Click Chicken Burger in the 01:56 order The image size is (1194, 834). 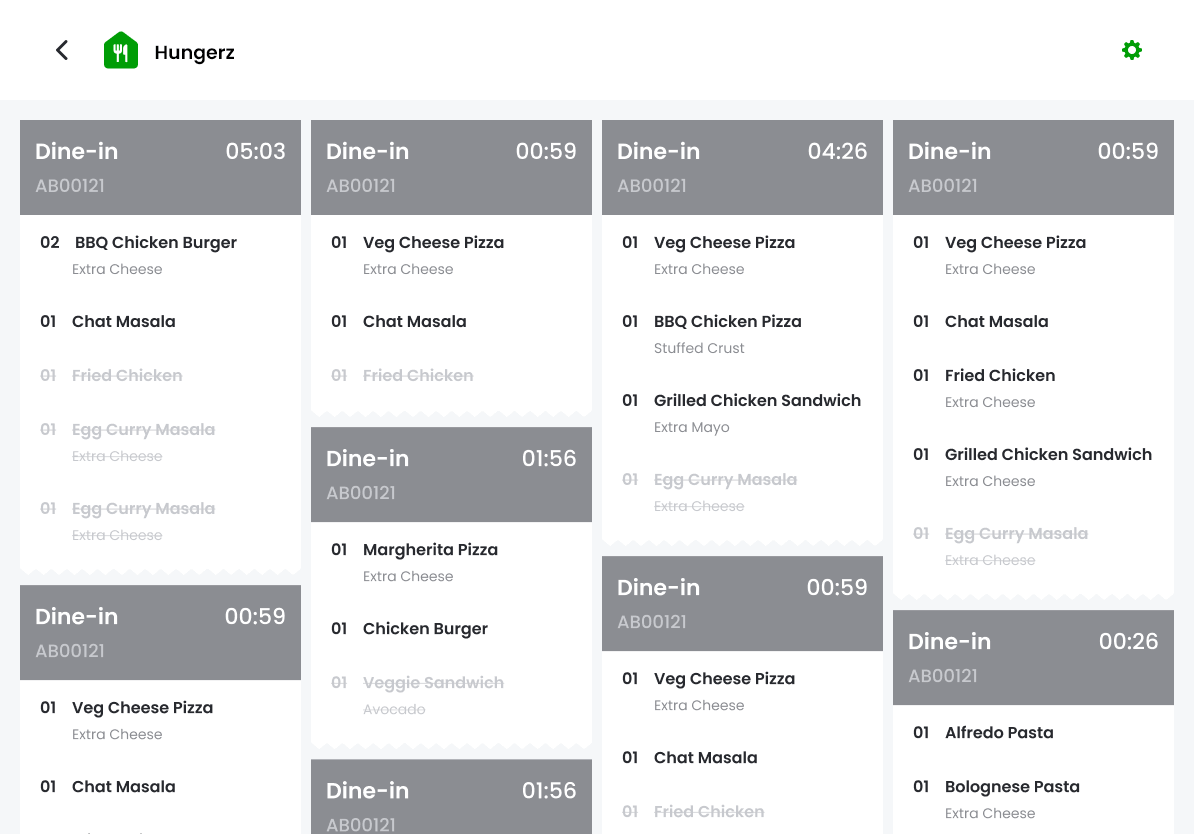[425, 628]
